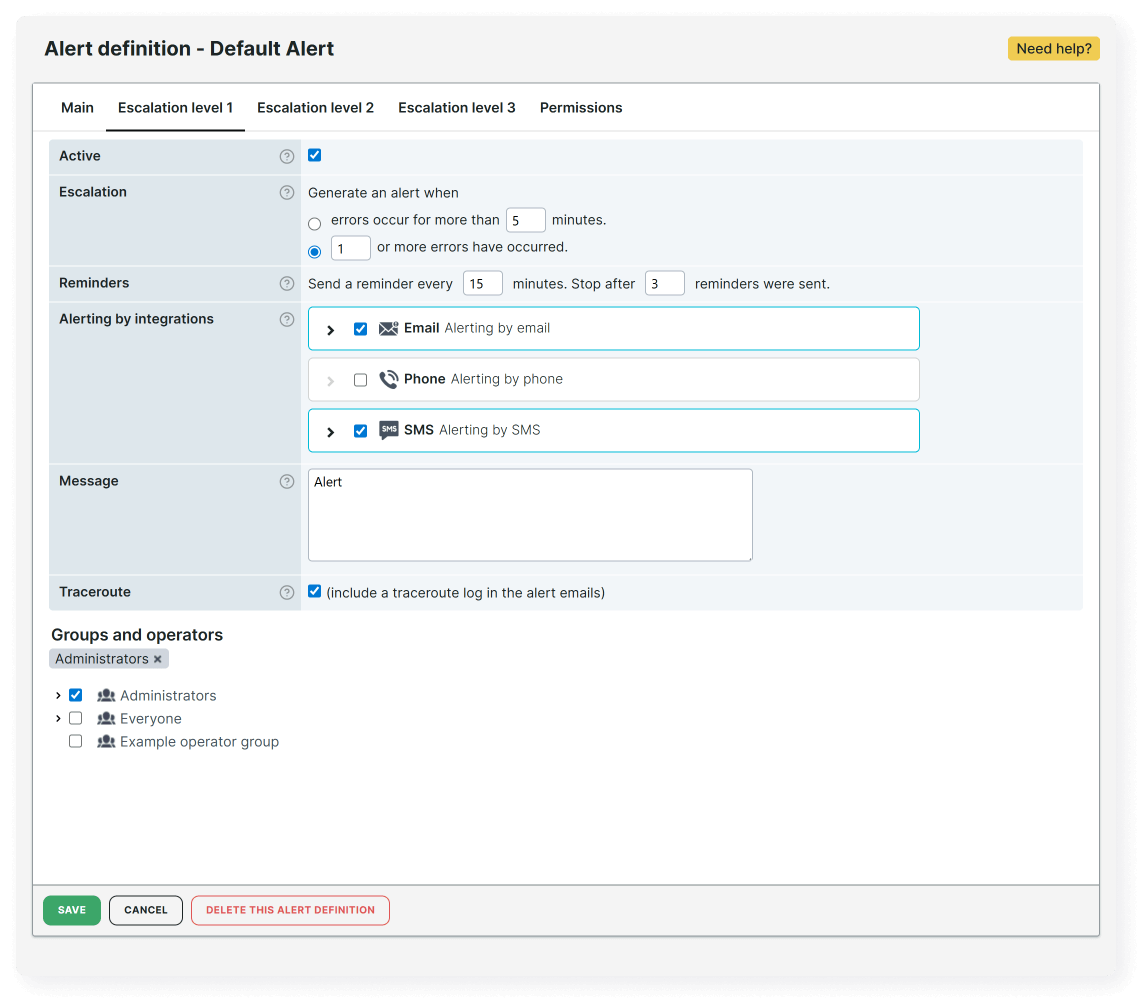1148x1008 pixels.
Task: Click the help icon beside Active
Action: pyautogui.click(x=287, y=156)
